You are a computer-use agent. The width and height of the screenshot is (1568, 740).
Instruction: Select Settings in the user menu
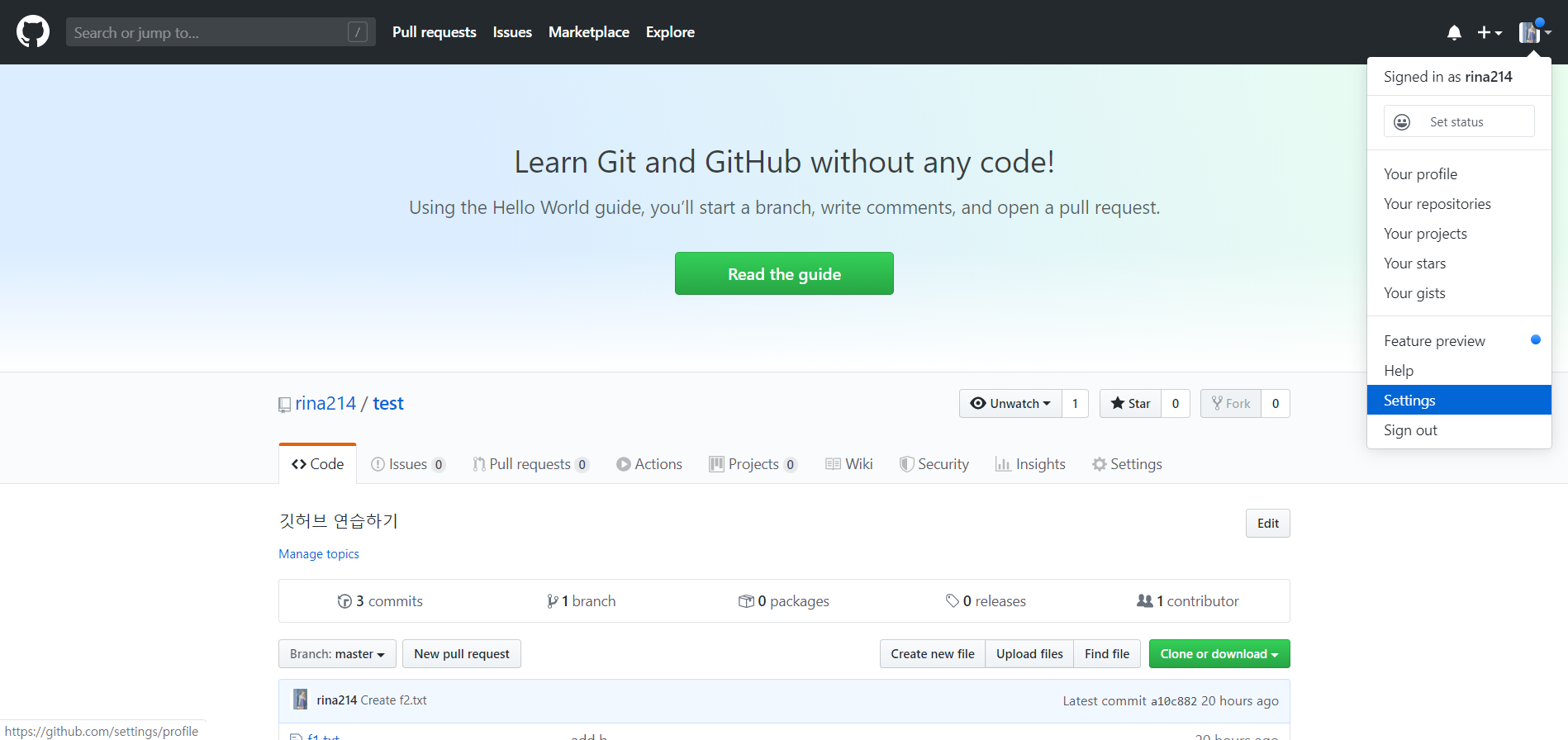(1459, 400)
